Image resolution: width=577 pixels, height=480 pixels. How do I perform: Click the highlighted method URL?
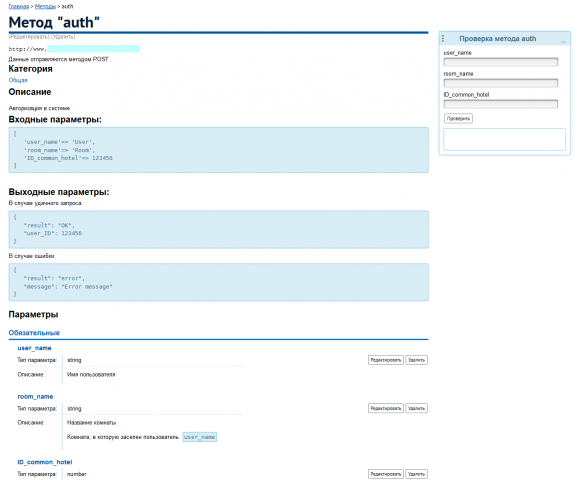93,49
